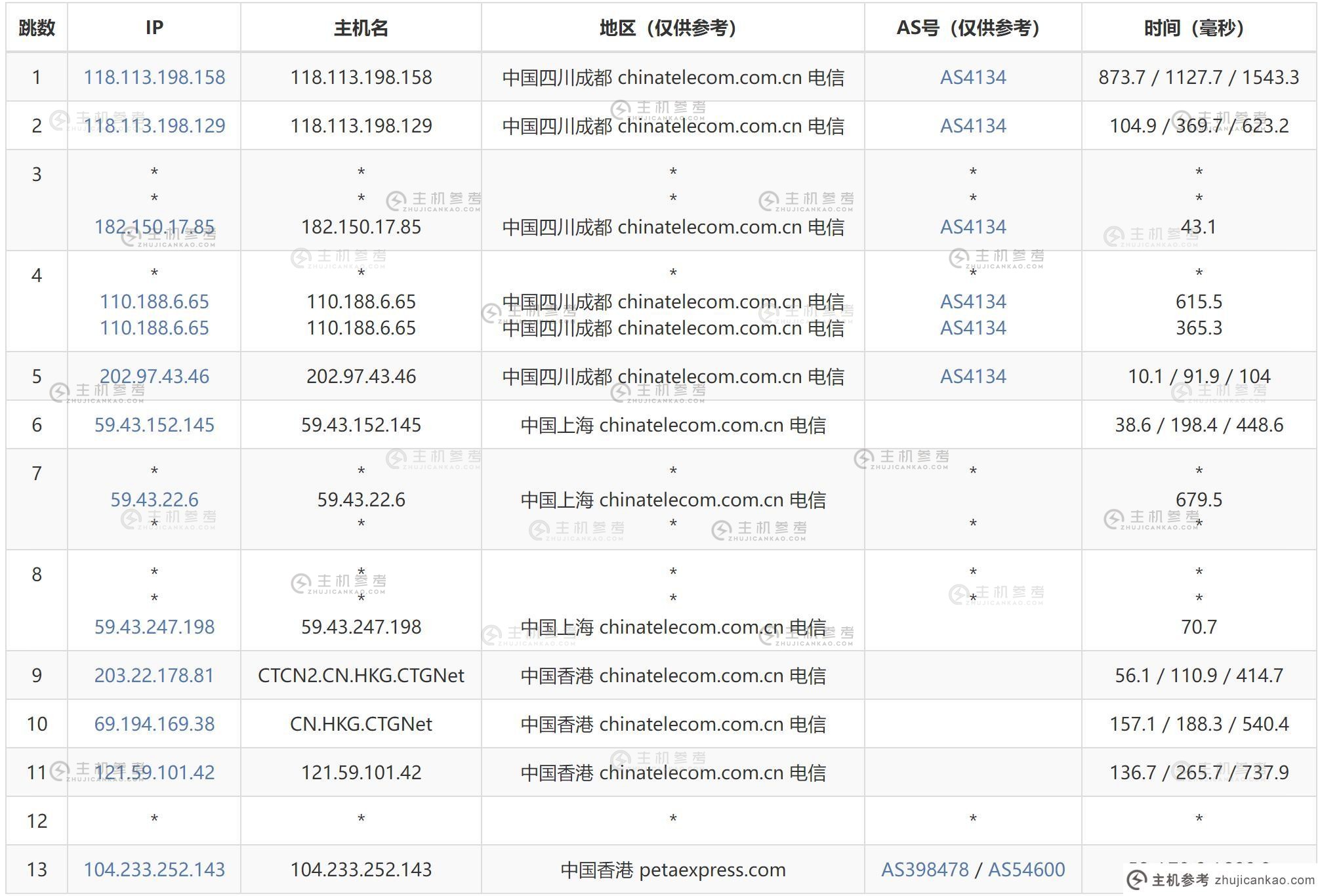1320x896 pixels.
Task: Select hostname cell 104.233.252.143
Action: 361,870
